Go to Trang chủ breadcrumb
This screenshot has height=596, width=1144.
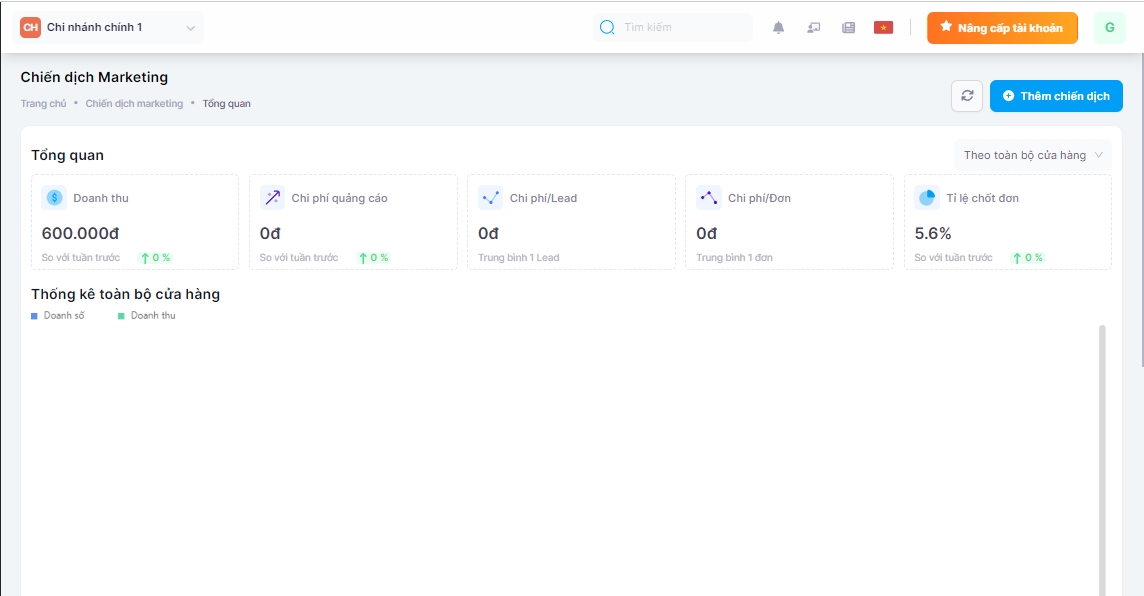coord(43,104)
